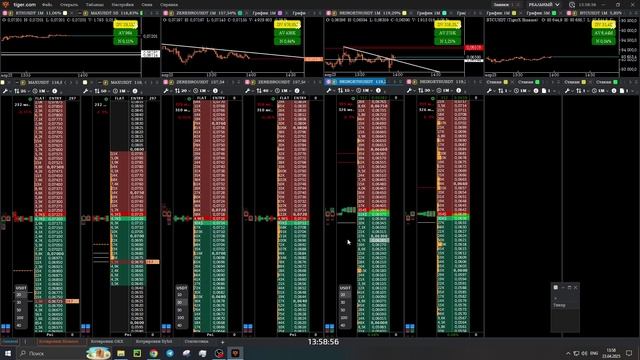
Task: Open wrench settings of right MEMOETHUSDT order book
Action: (409, 91)
